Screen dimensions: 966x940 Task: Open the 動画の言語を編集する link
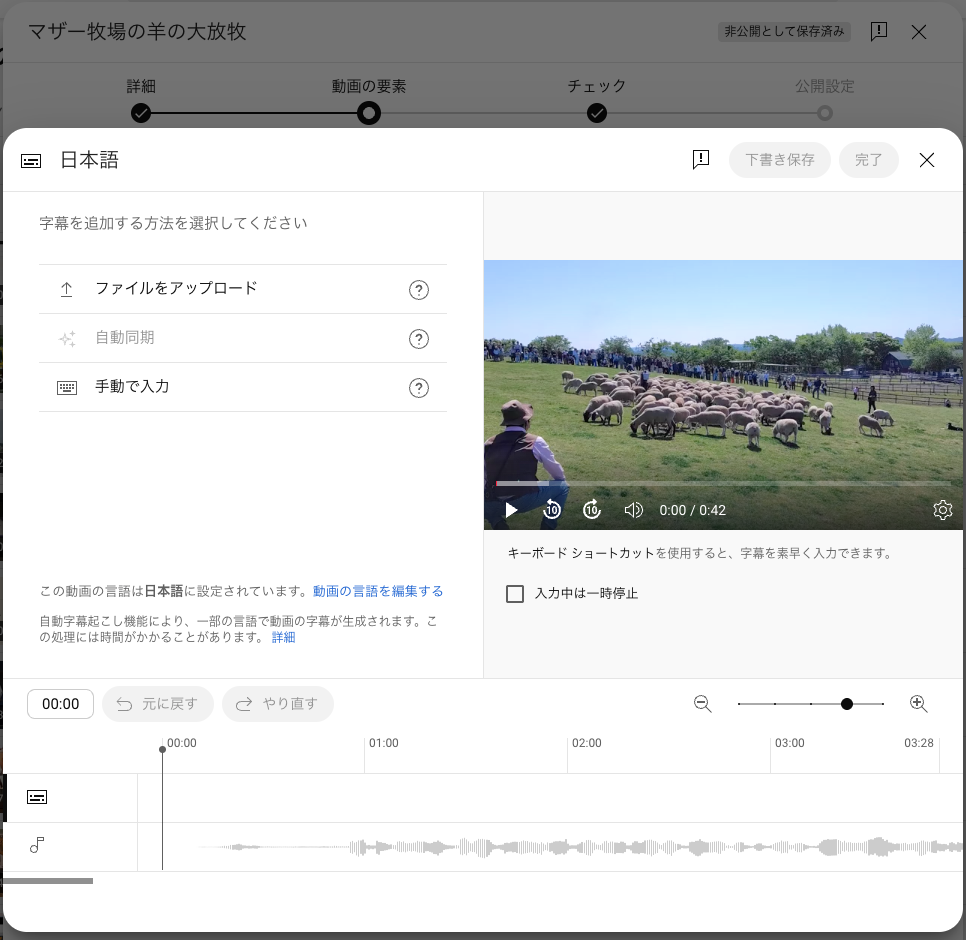[x=377, y=591]
